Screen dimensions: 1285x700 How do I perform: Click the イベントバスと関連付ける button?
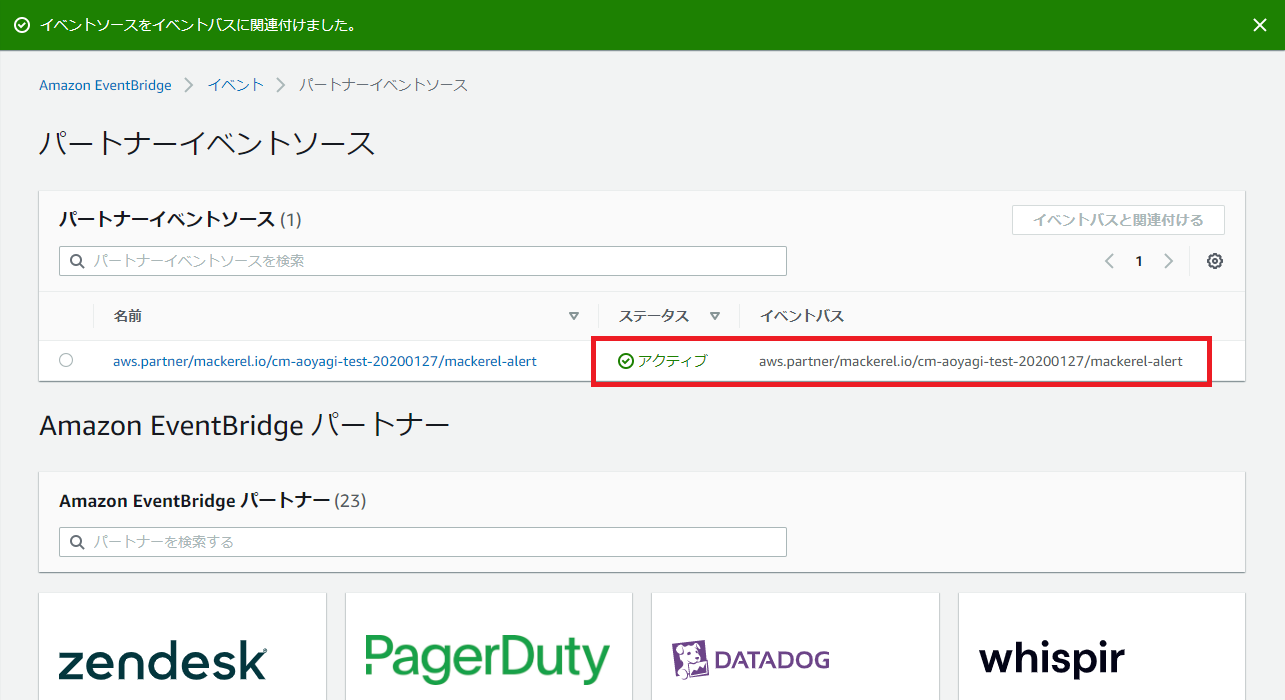coord(1117,219)
